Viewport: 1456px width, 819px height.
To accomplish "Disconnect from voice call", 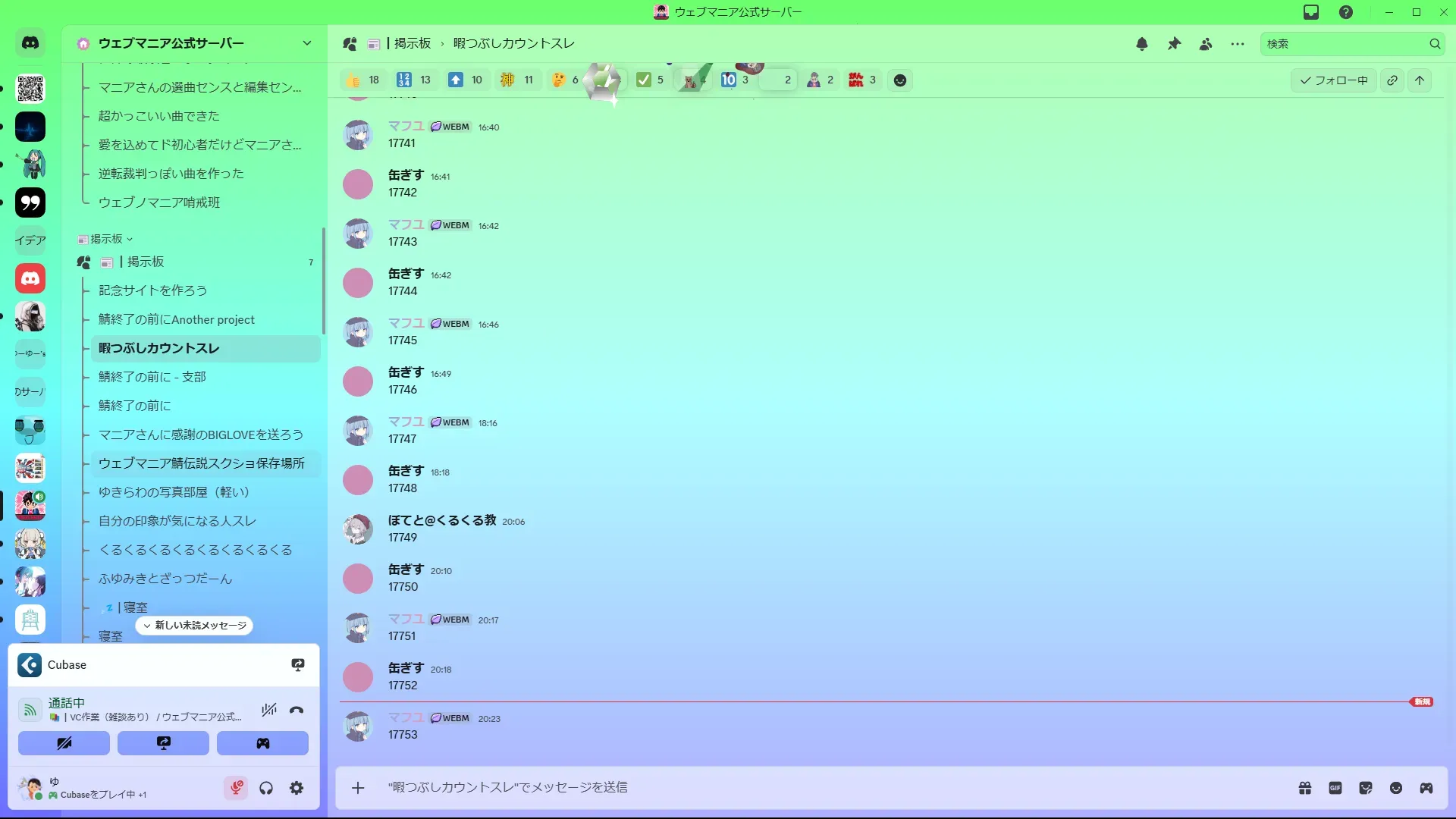I will tap(297, 710).
